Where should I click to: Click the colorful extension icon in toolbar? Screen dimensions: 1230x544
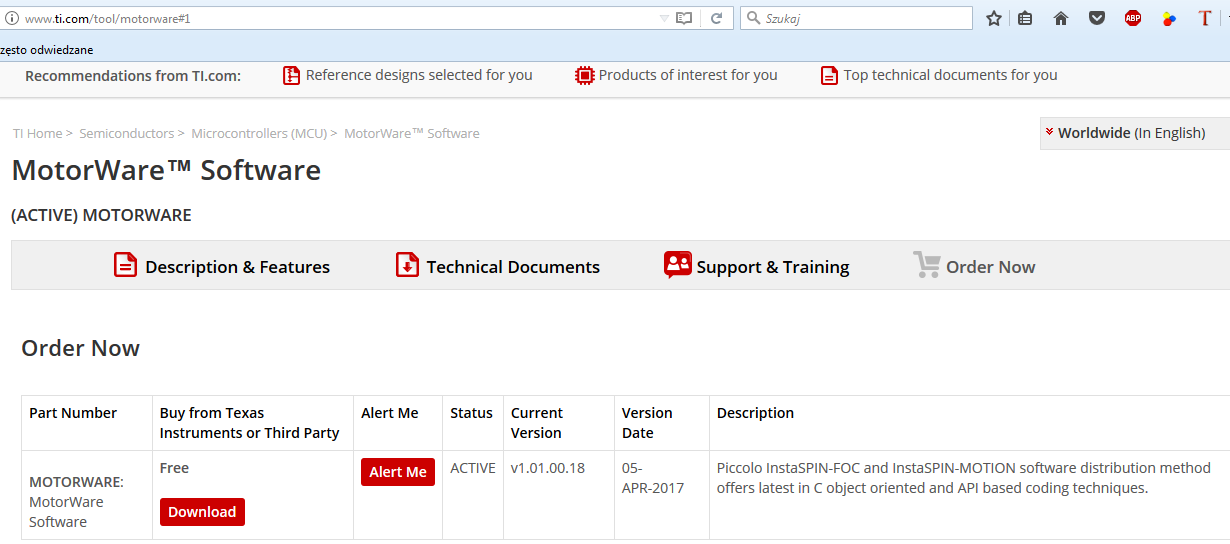pyautogui.click(x=1169, y=18)
